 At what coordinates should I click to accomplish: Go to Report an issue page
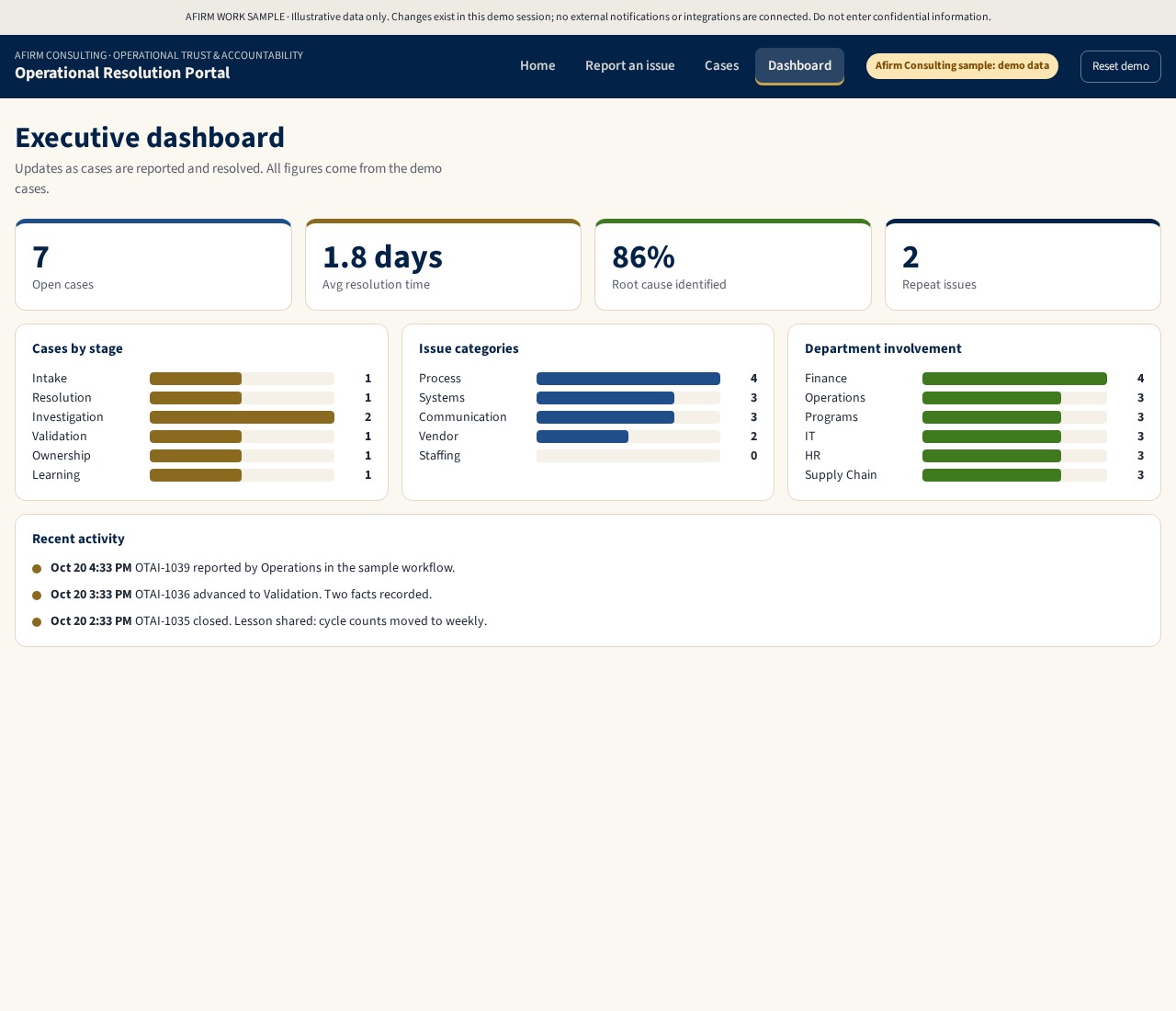[630, 66]
